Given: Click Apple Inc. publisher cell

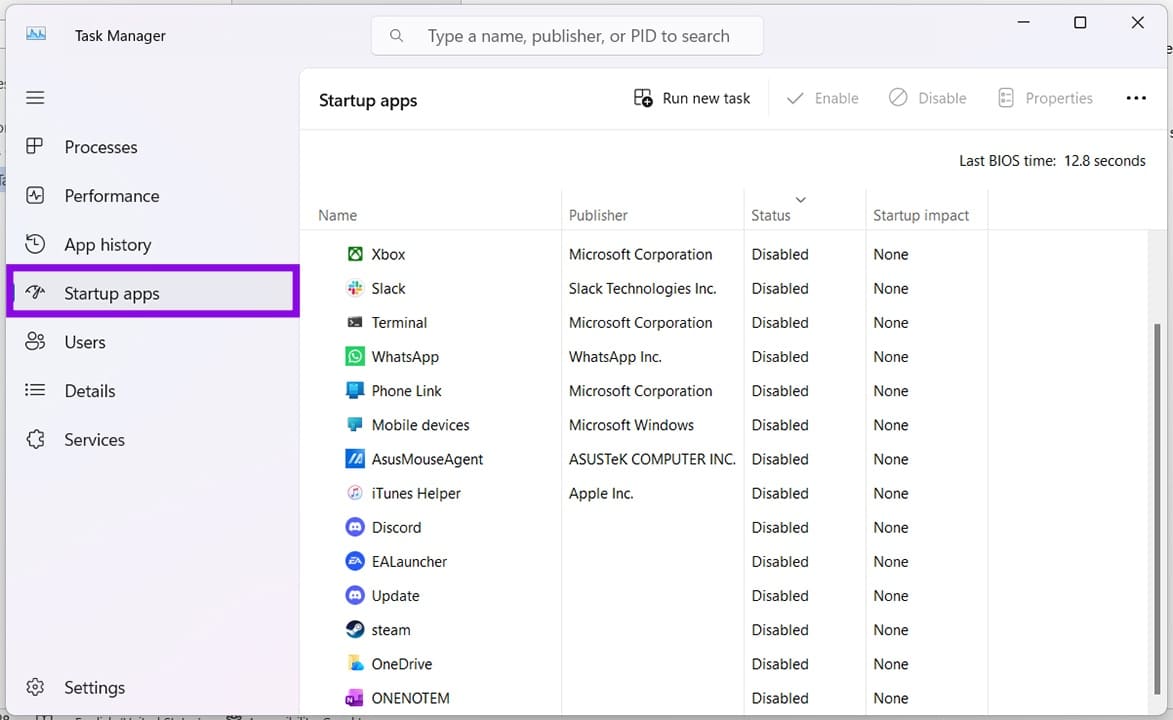Looking at the screenshot, I should [601, 493].
